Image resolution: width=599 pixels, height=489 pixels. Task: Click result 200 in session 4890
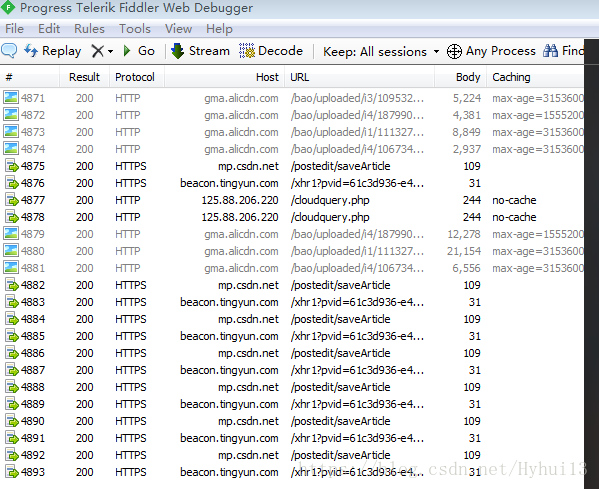pyautogui.click(x=84, y=421)
